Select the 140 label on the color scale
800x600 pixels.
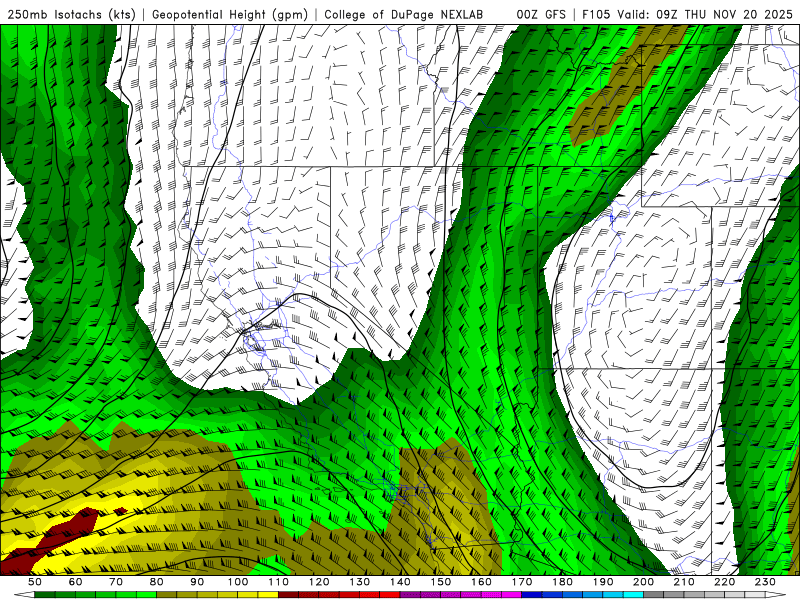pos(400,582)
